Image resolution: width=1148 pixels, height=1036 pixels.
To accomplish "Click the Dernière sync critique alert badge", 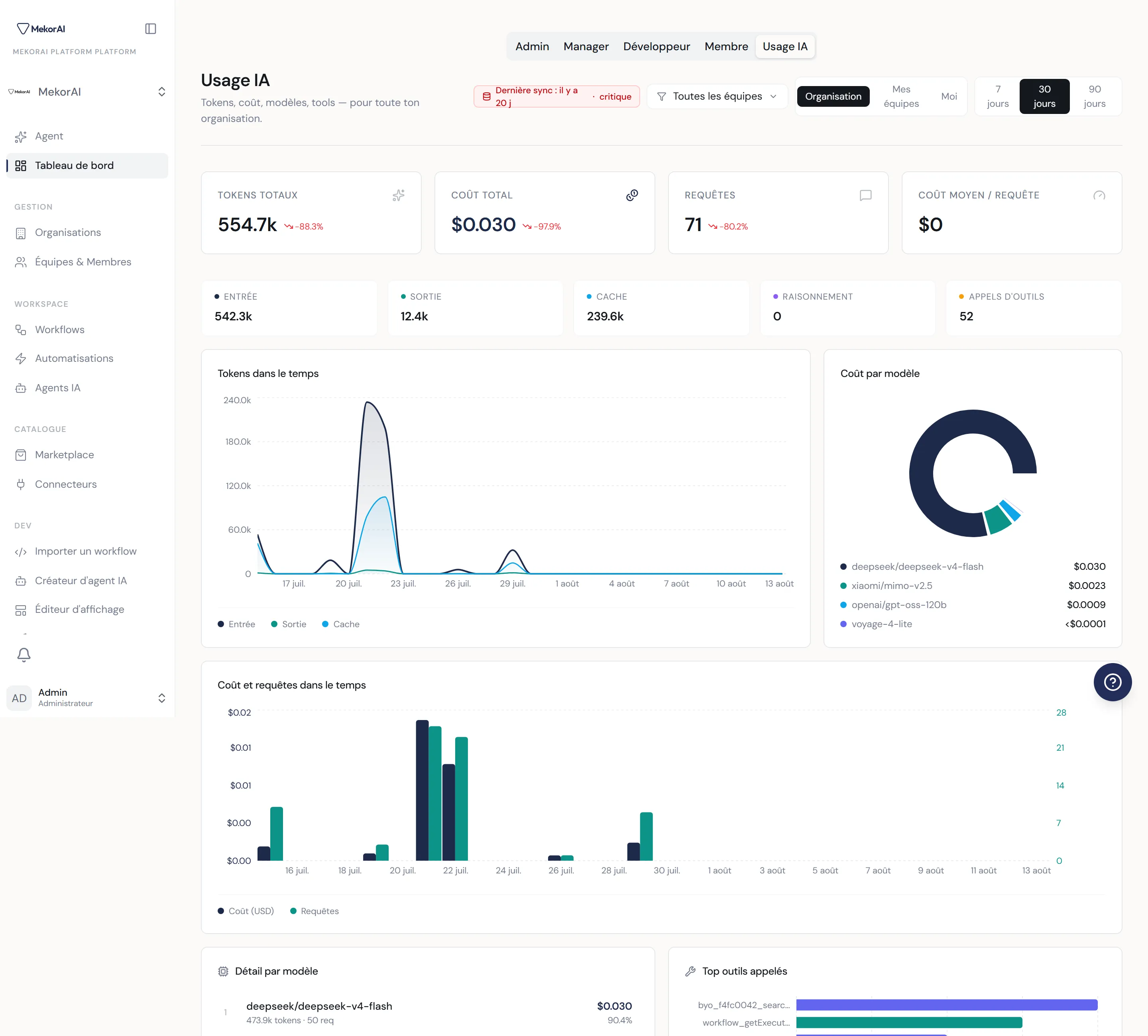I will click(556, 97).
